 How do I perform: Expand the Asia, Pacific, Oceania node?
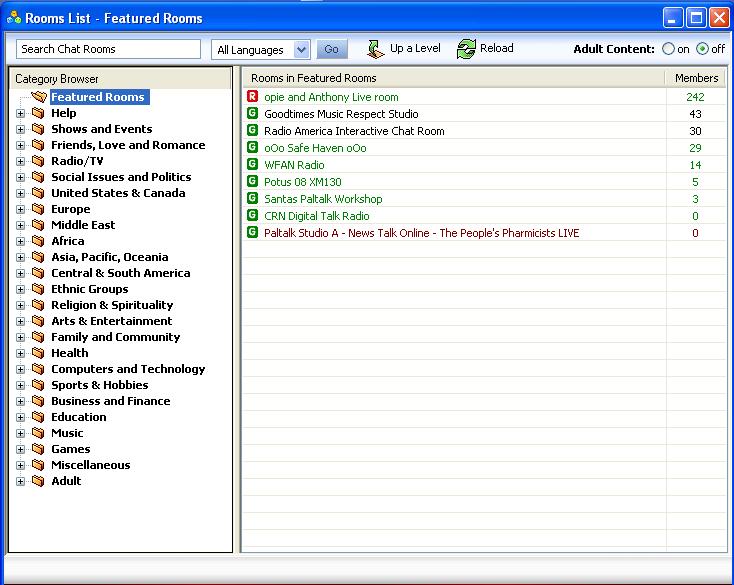(20, 257)
